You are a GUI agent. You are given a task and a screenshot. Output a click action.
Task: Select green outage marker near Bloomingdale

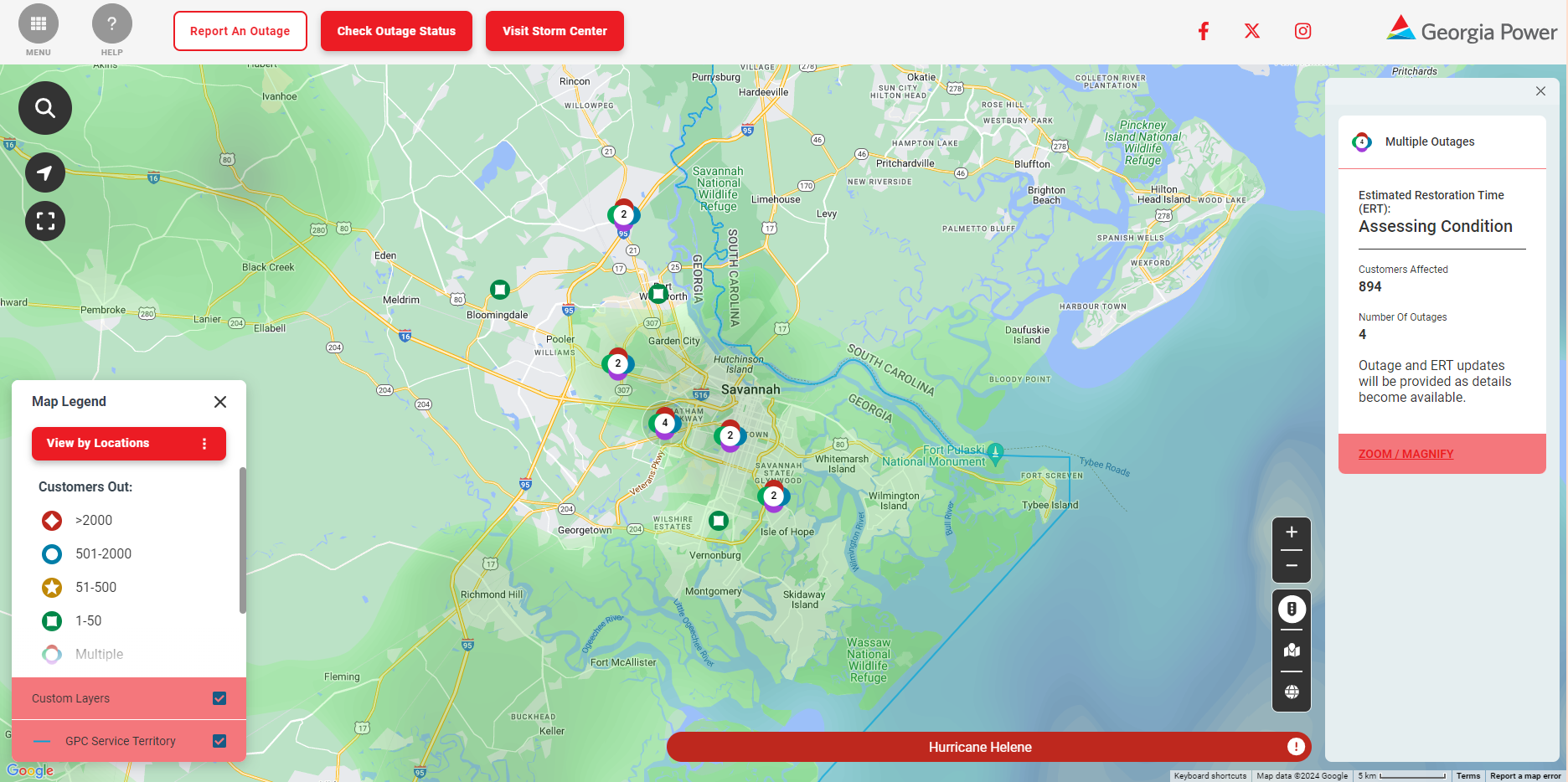[x=500, y=290]
